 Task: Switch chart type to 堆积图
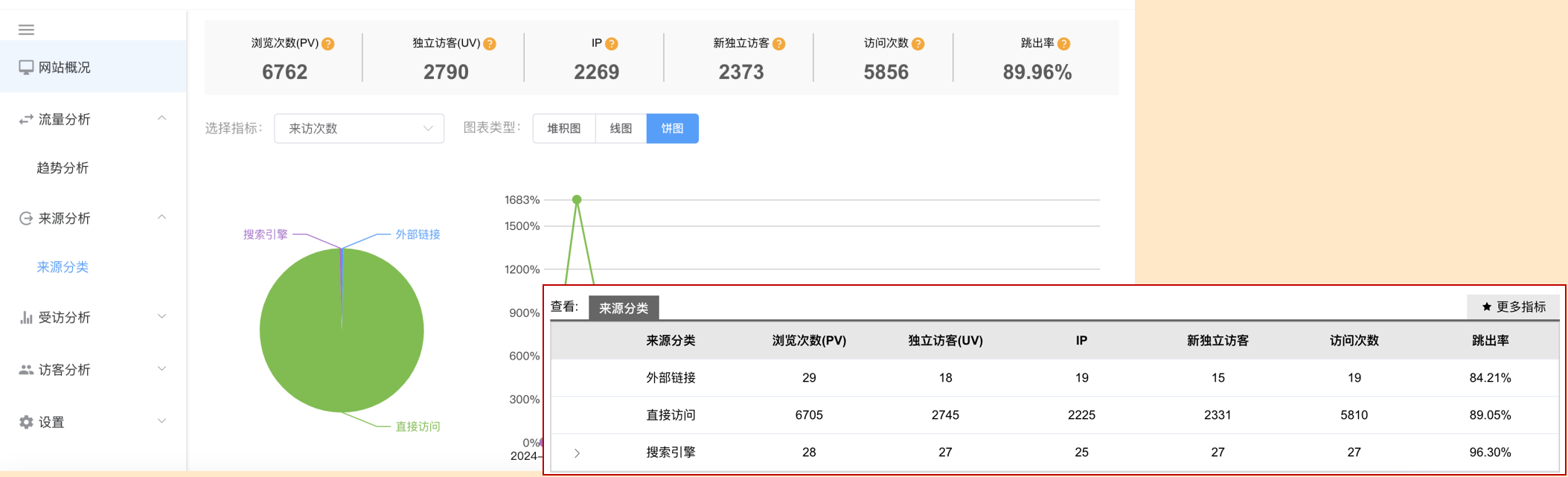[564, 129]
